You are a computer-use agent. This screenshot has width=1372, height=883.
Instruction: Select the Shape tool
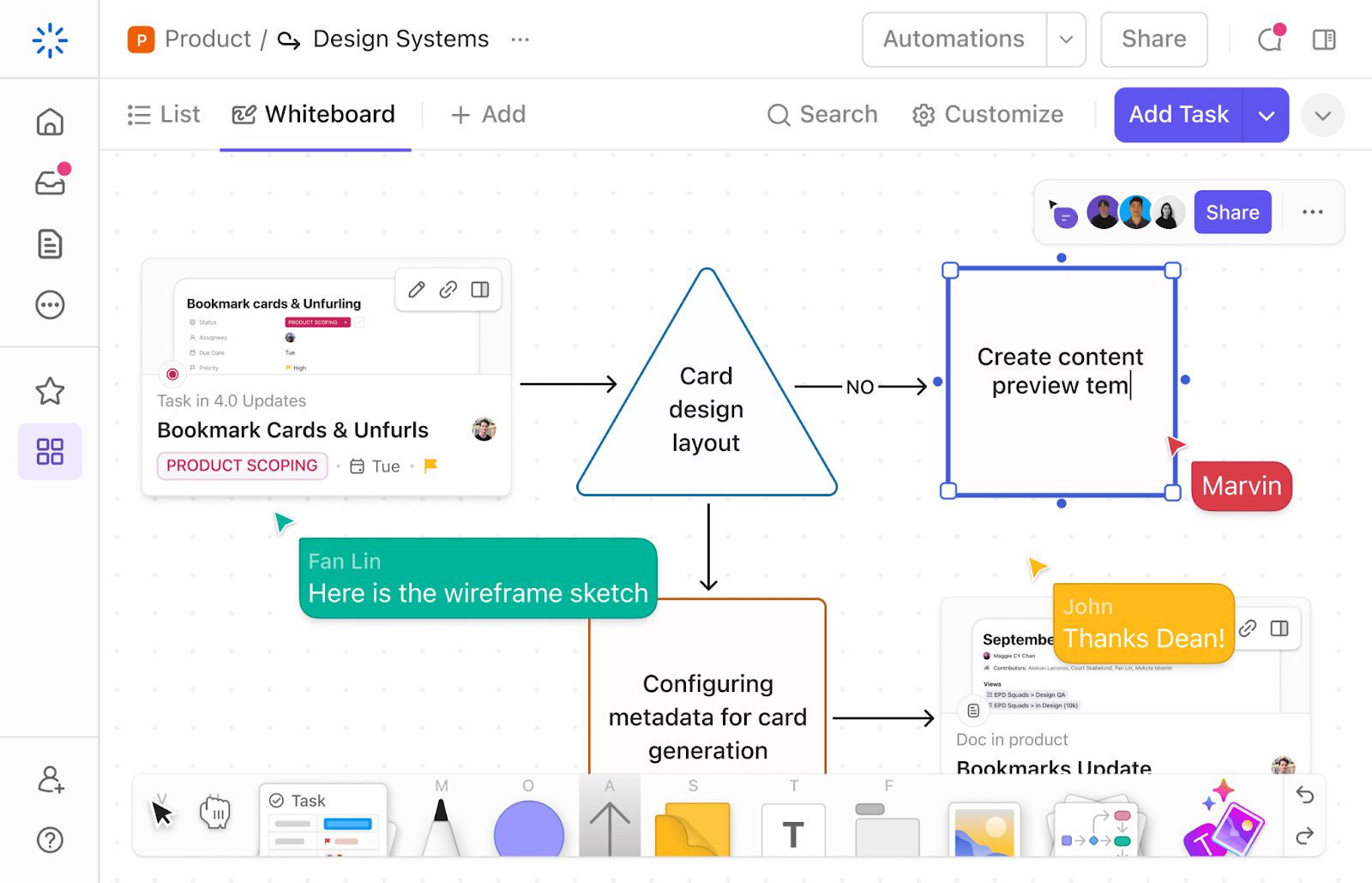pos(529,826)
